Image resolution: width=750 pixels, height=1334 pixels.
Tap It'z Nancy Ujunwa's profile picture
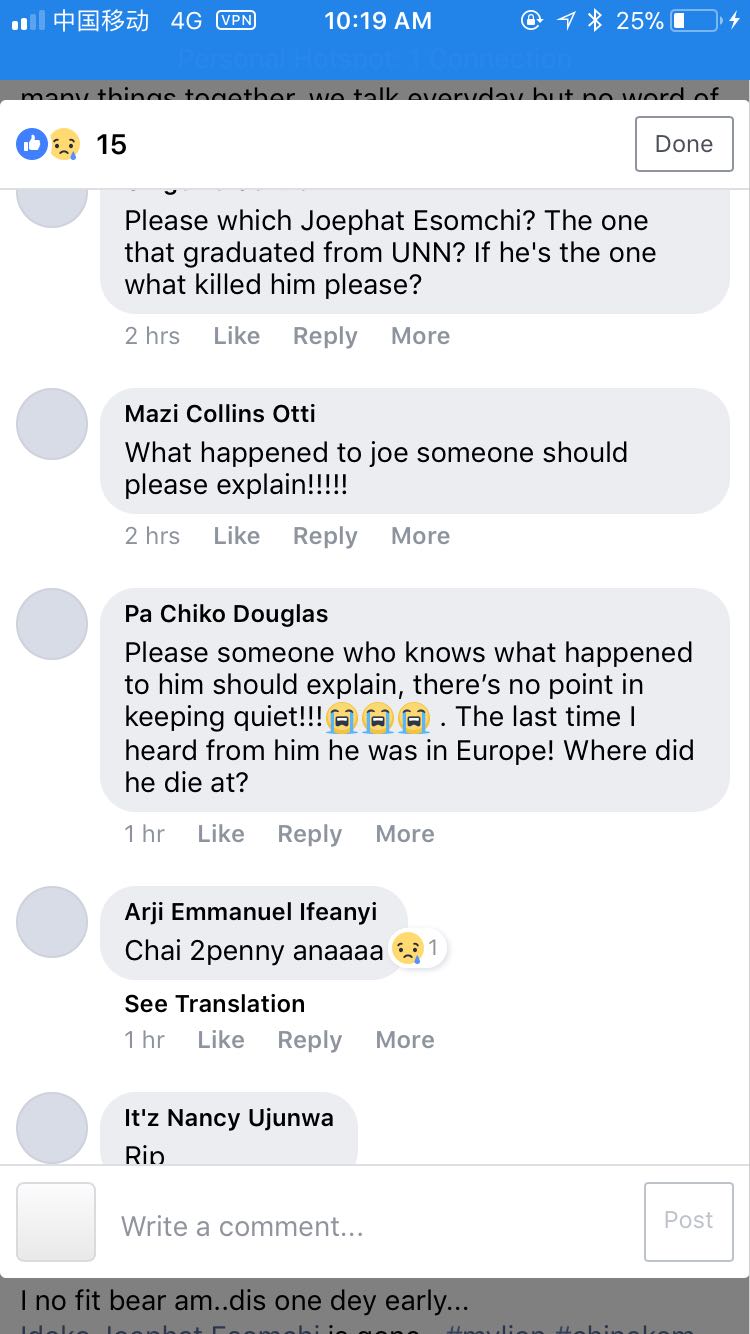tap(52, 1128)
